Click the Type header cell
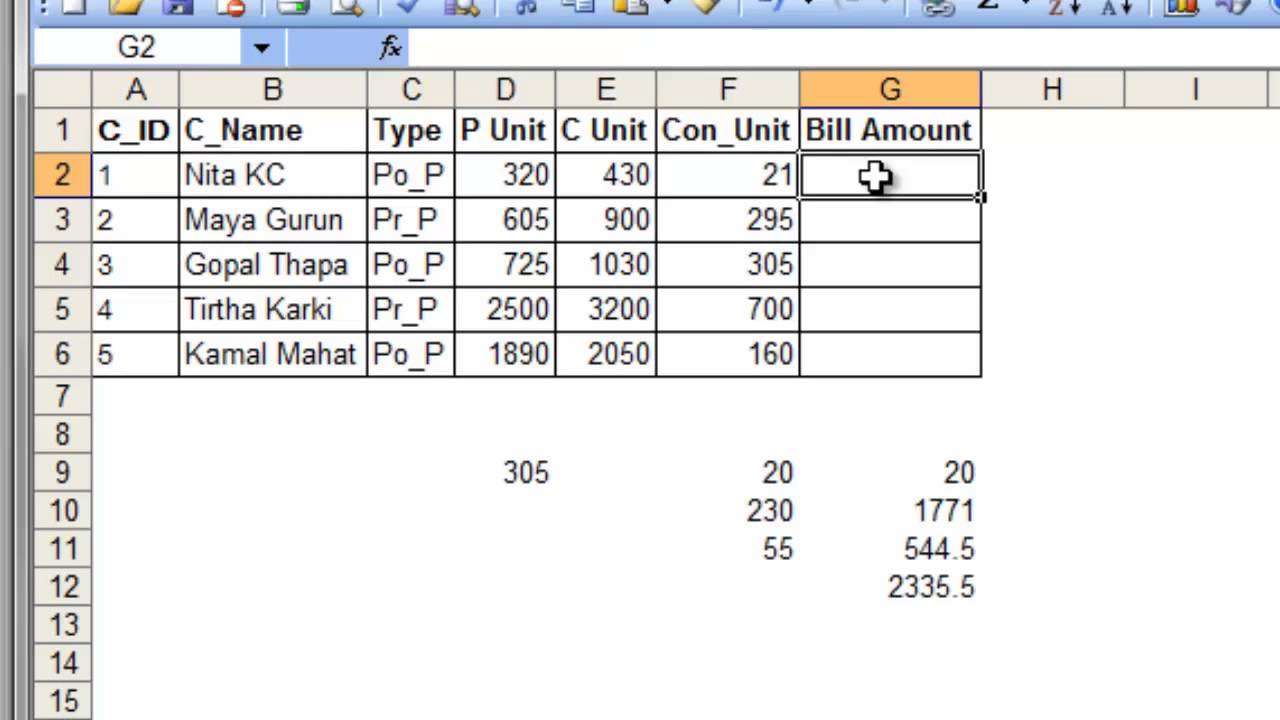The width and height of the screenshot is (1280, 720). [x=411, y=130]
